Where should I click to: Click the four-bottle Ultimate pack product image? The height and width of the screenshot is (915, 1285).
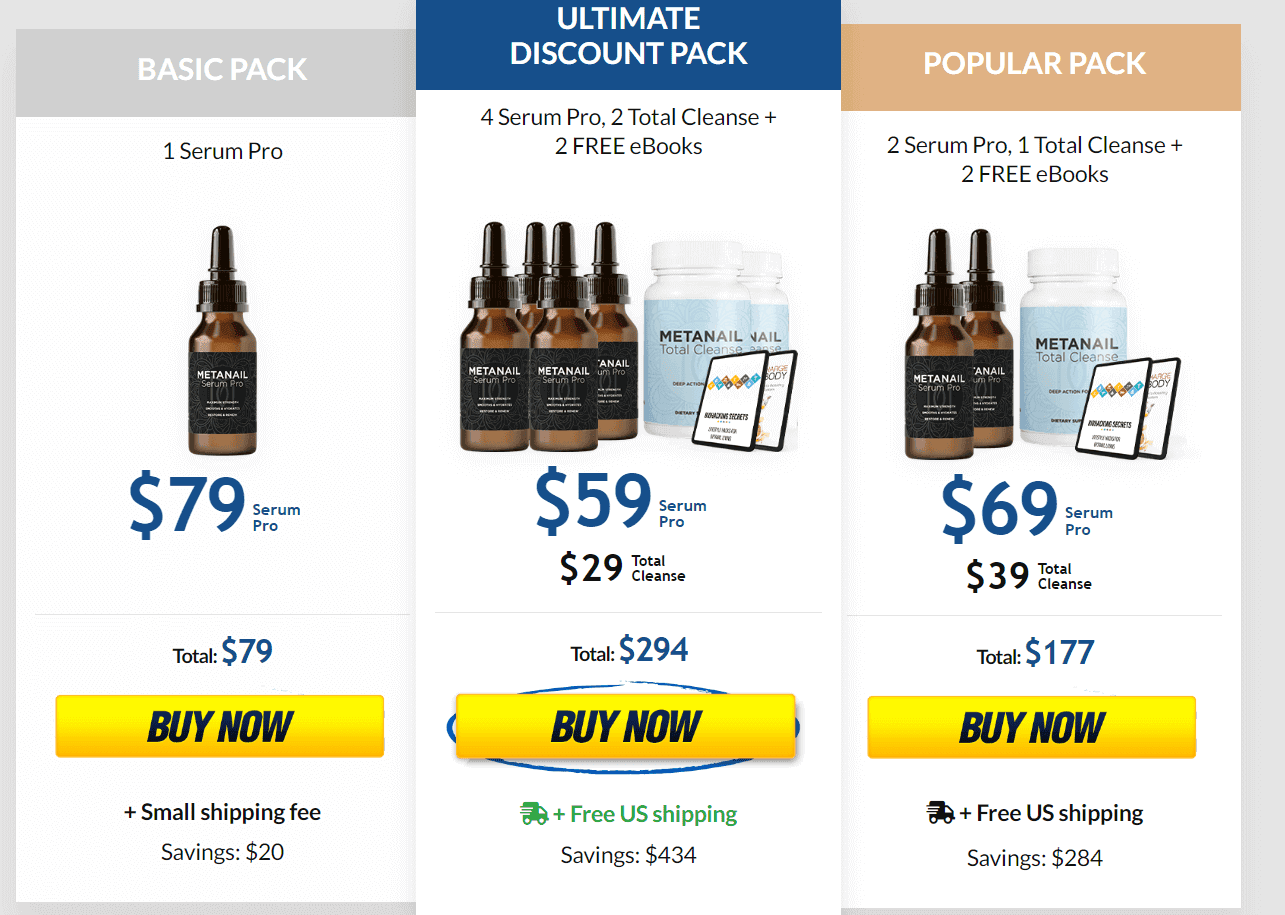pyautogui.click(x=628, y=337)
